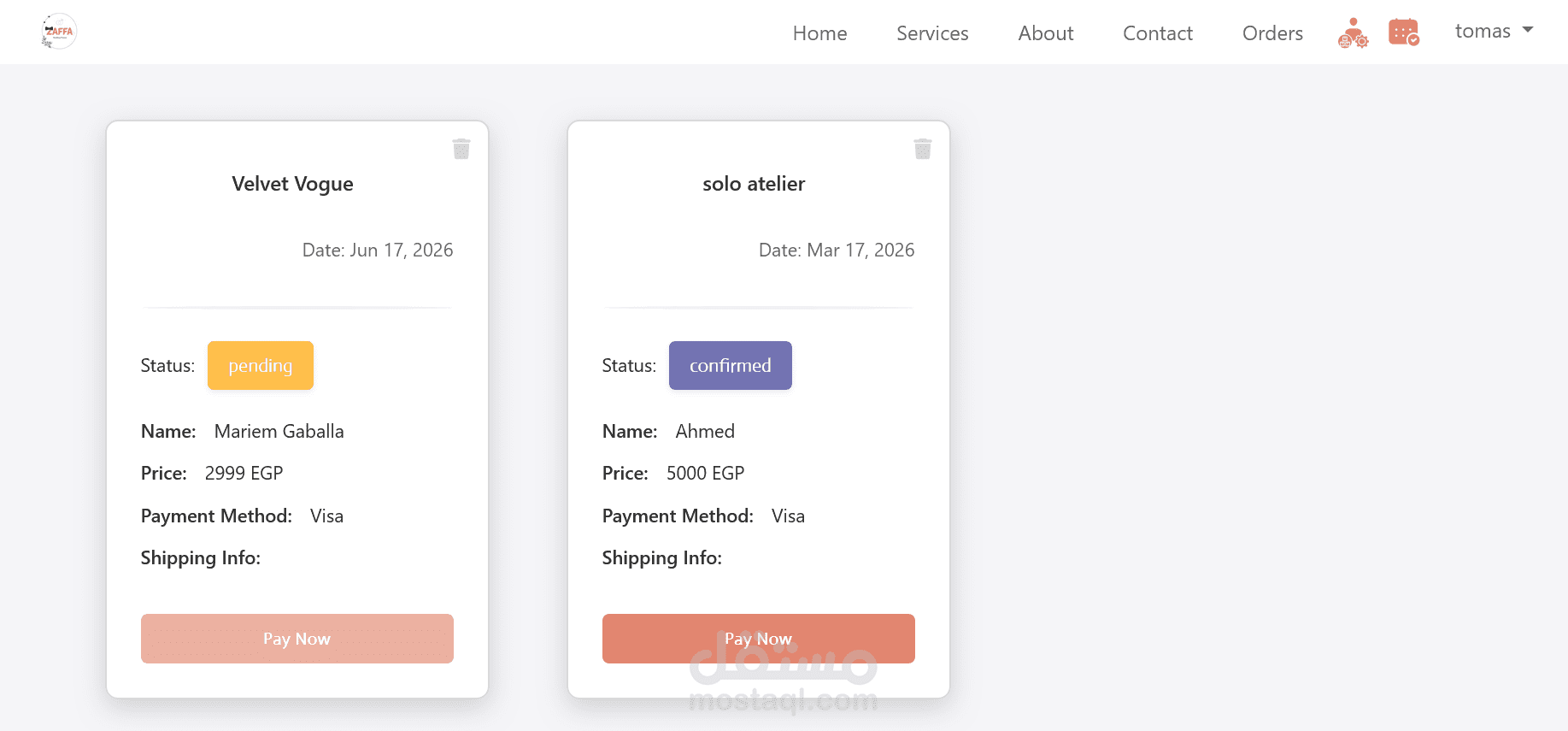Viewport: 1568px width, 731px height.
Task: Expand the tomas user dropdown menu
Action: (x=1494, y=32)
